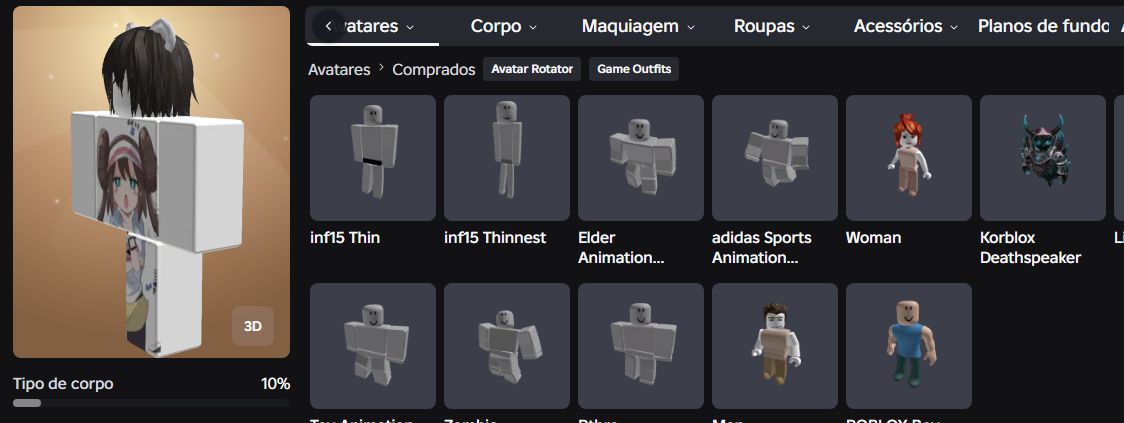Select the Comprados breadcrumb
1124x423 pixels.
[434, 70]
